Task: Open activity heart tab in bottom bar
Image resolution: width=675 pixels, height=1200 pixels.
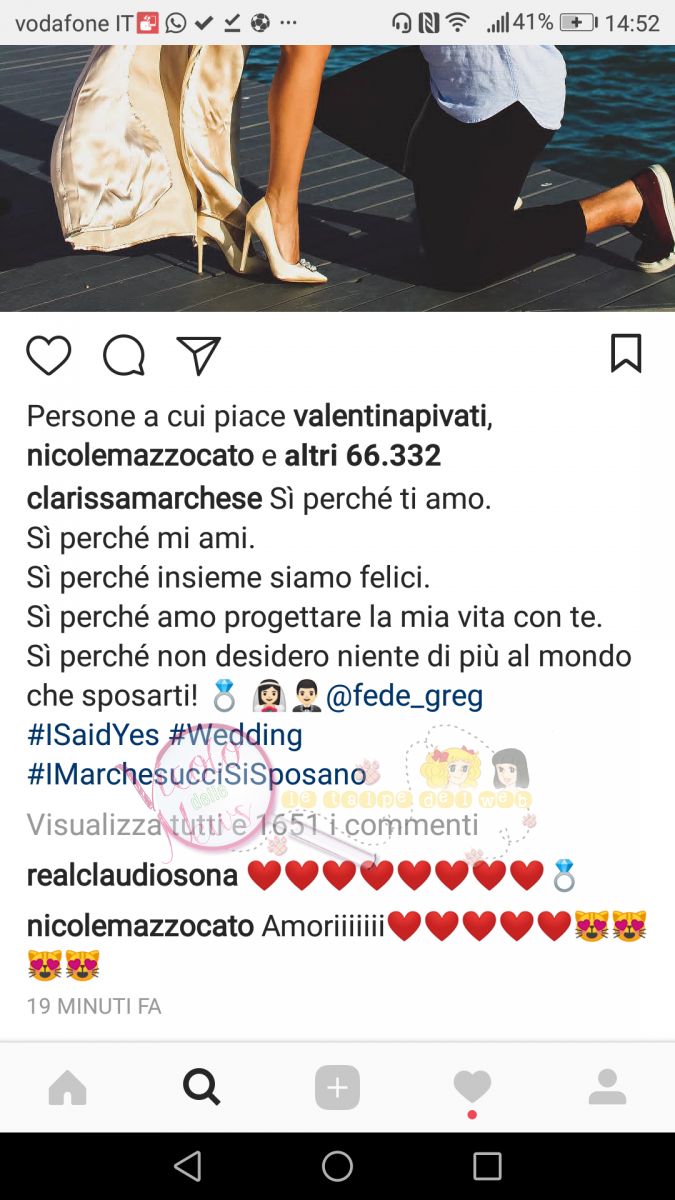Action: (x=472, y=1087)
